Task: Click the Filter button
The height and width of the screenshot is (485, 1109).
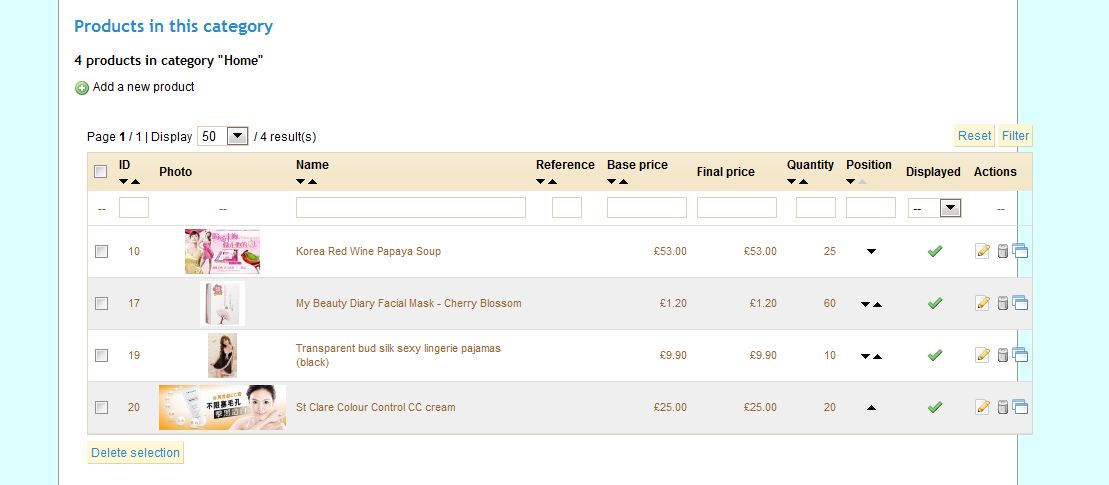Action: 1015,136
